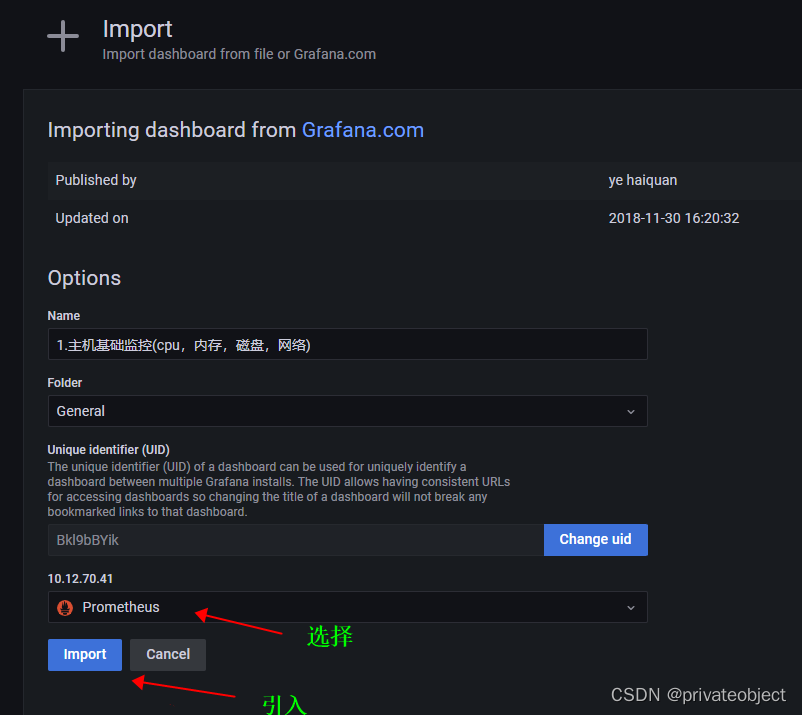Click the Updated on label
The image size is (802, 715).
(92, 218)
